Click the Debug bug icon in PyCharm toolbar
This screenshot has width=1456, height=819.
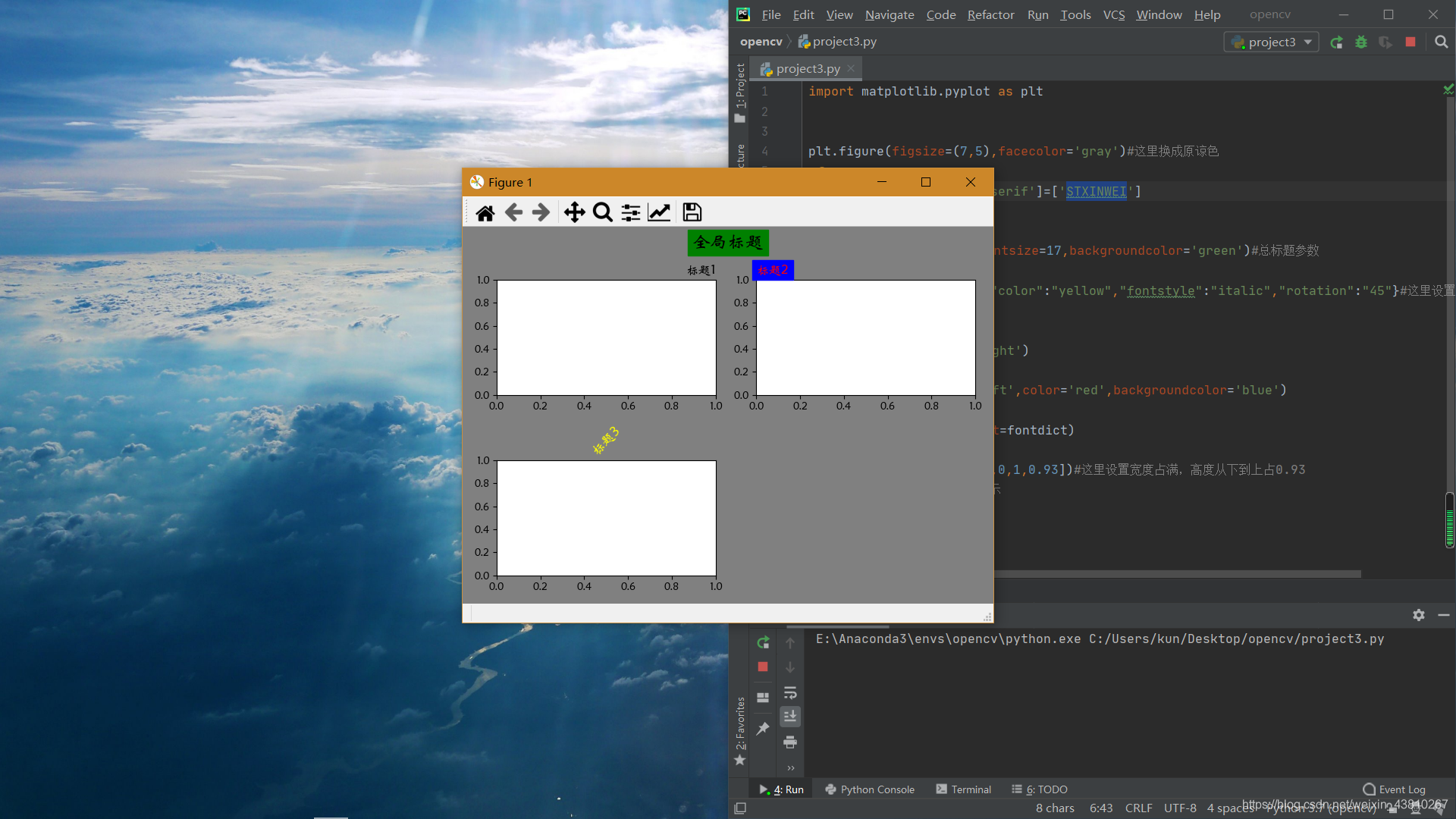(x=1361, y=42)
